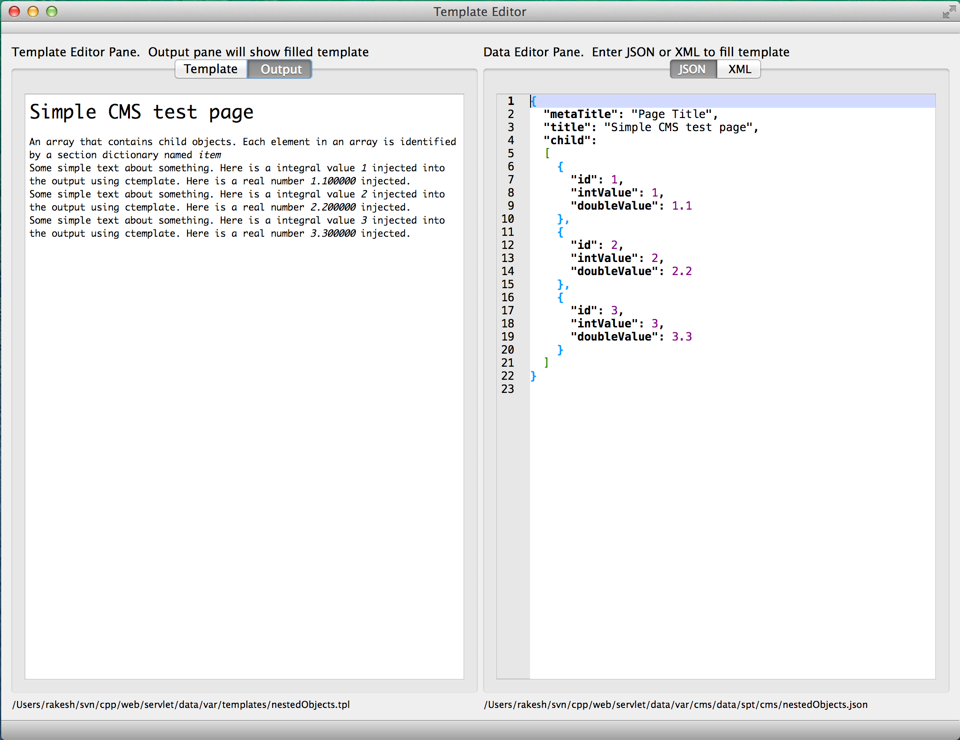The width and height of the screenshot is (960, 740).
Task: Click the closing brace on line 22
Action: click(x=533, y=376)
